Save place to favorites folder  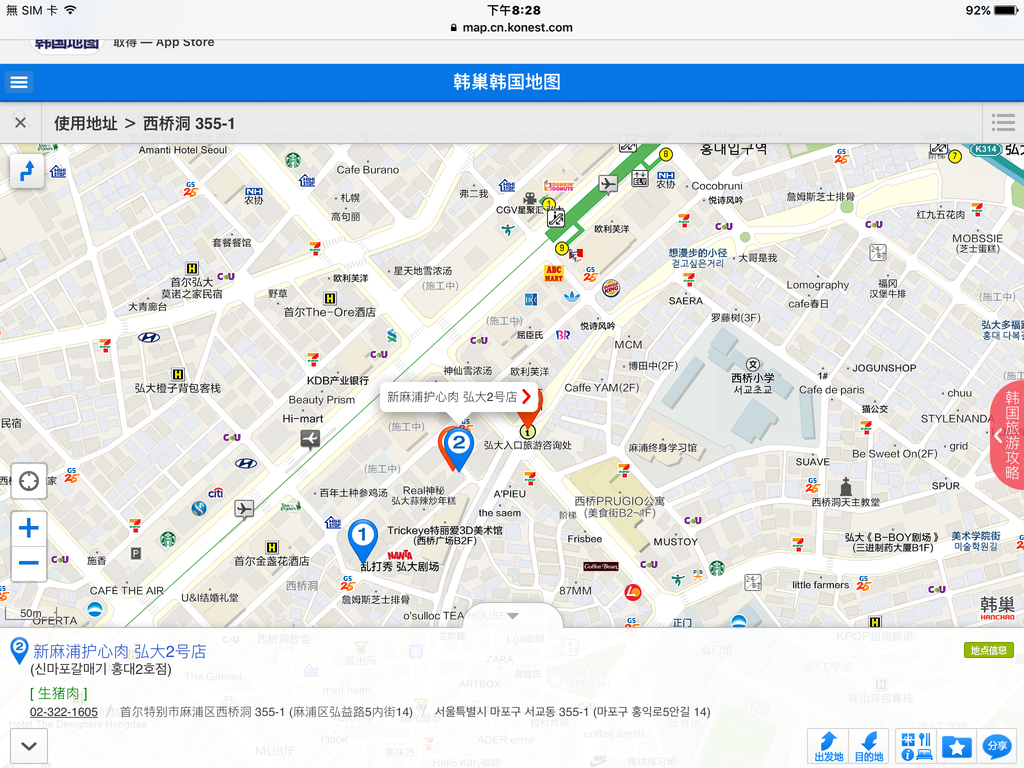pos(957,746)
